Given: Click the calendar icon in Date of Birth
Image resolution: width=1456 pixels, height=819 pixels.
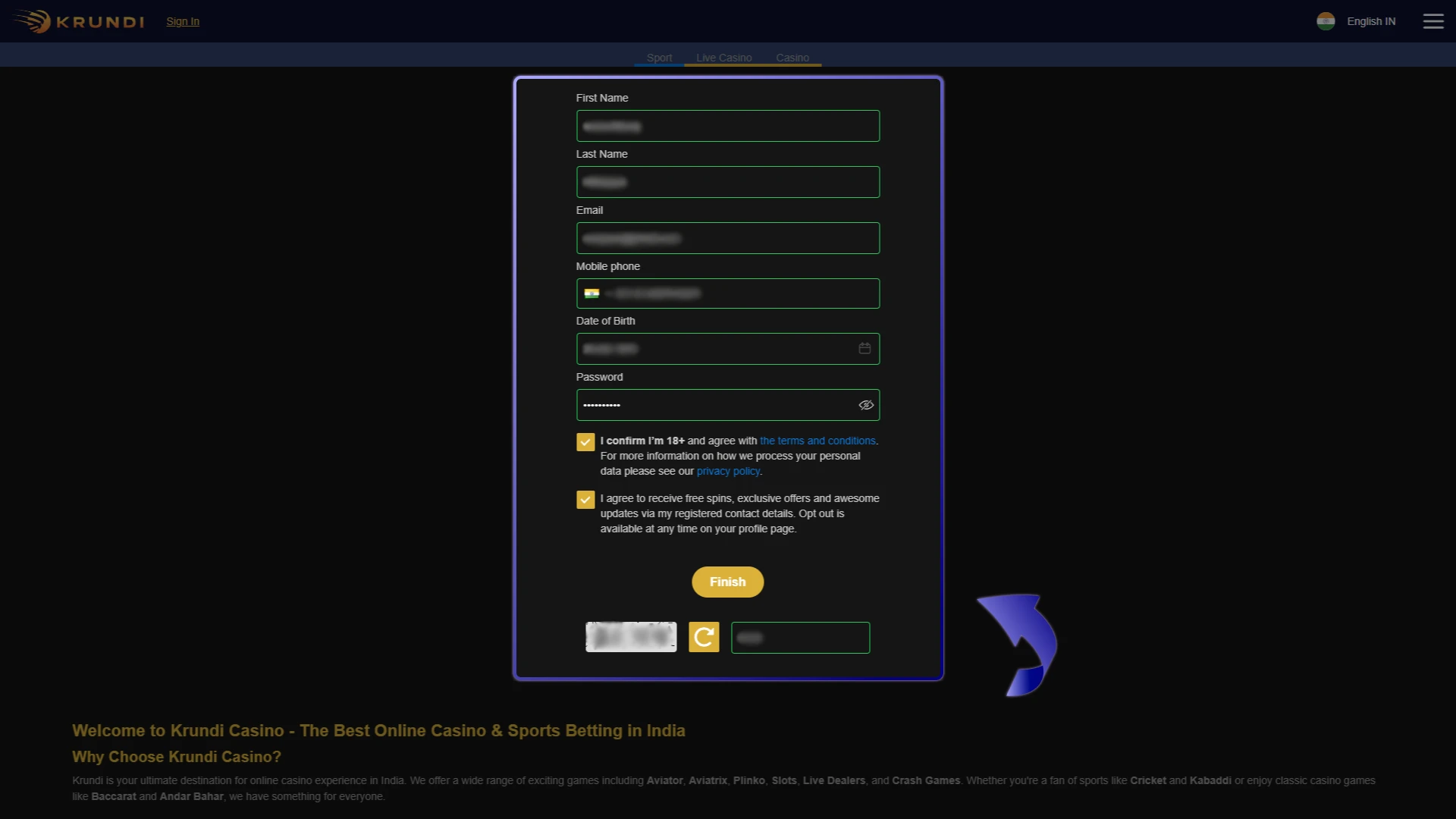Looking at the screenshot, I should point(864,349).
